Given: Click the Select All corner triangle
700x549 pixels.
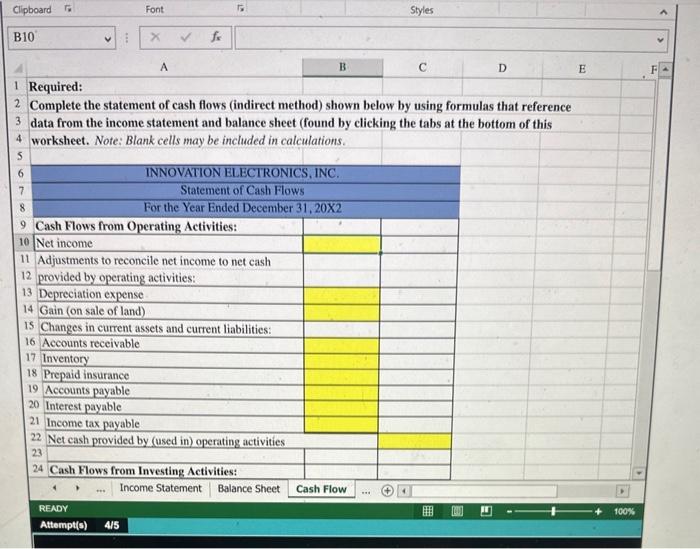Looking at the screenshot, I should tap(19, 68).
